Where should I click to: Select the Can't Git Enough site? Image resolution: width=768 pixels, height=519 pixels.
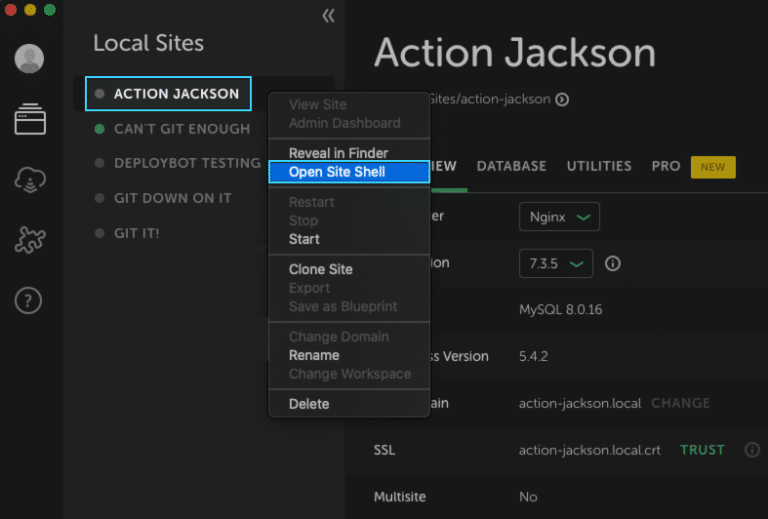pyautogui.click(x=181, y=129)
